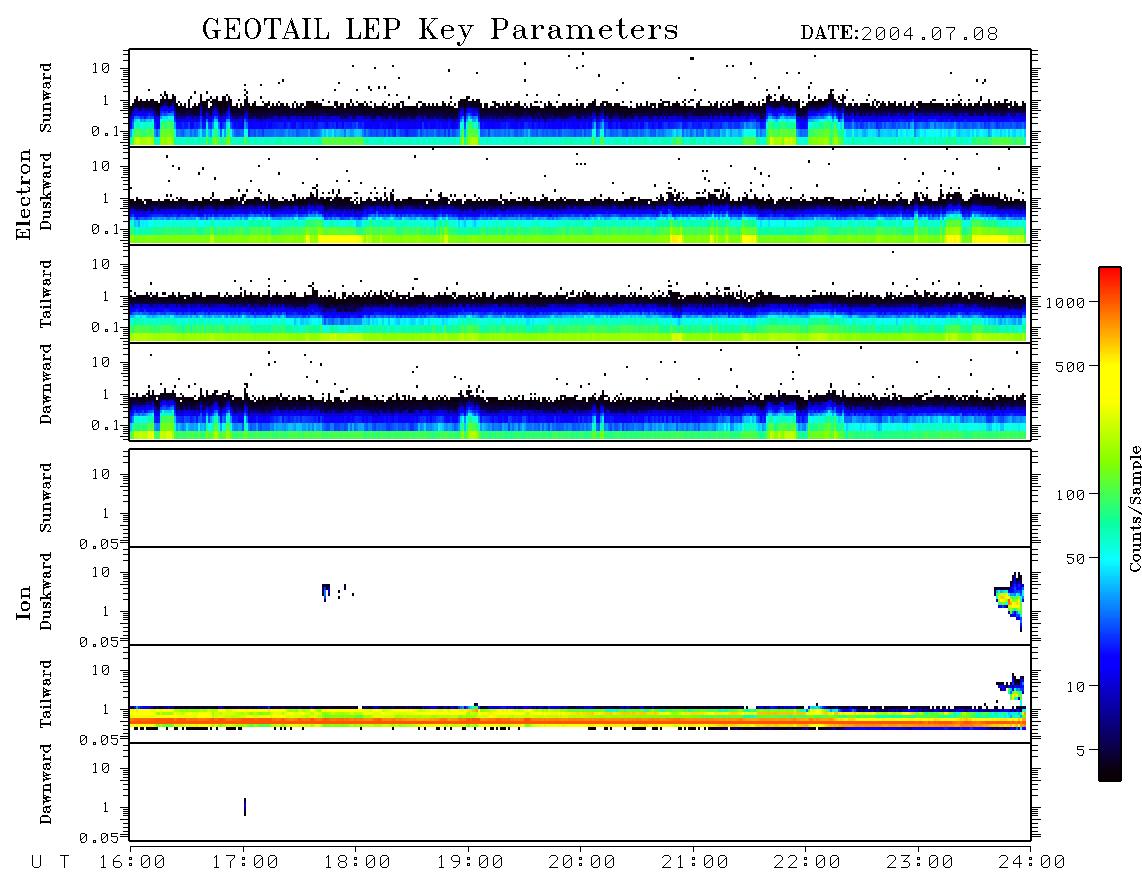Image resolution: width=1142 pixels, height=880 pixels.
Task: Click the "100" colorbar tick label
Action: point(1070,495)
